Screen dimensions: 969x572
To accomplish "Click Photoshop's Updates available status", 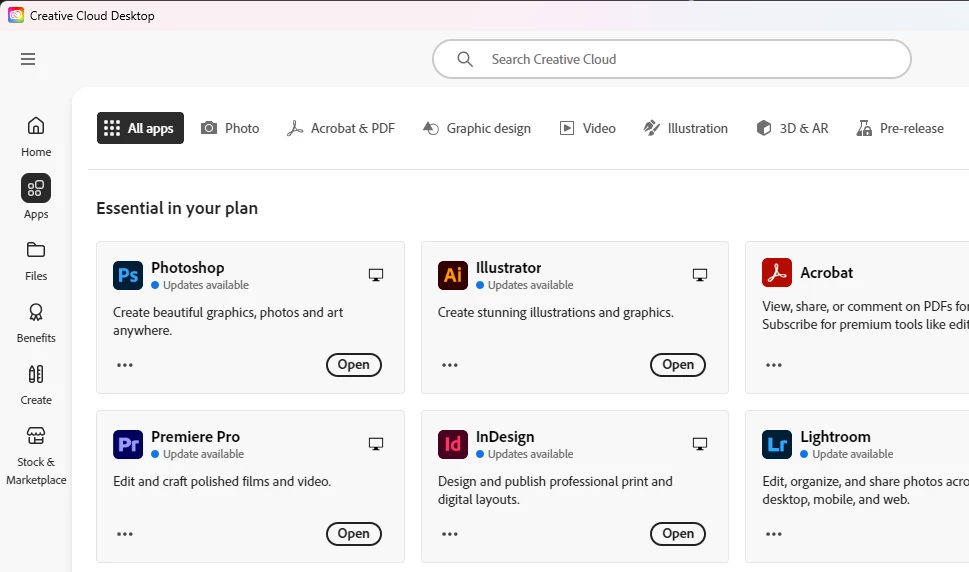I will (200, 285).
